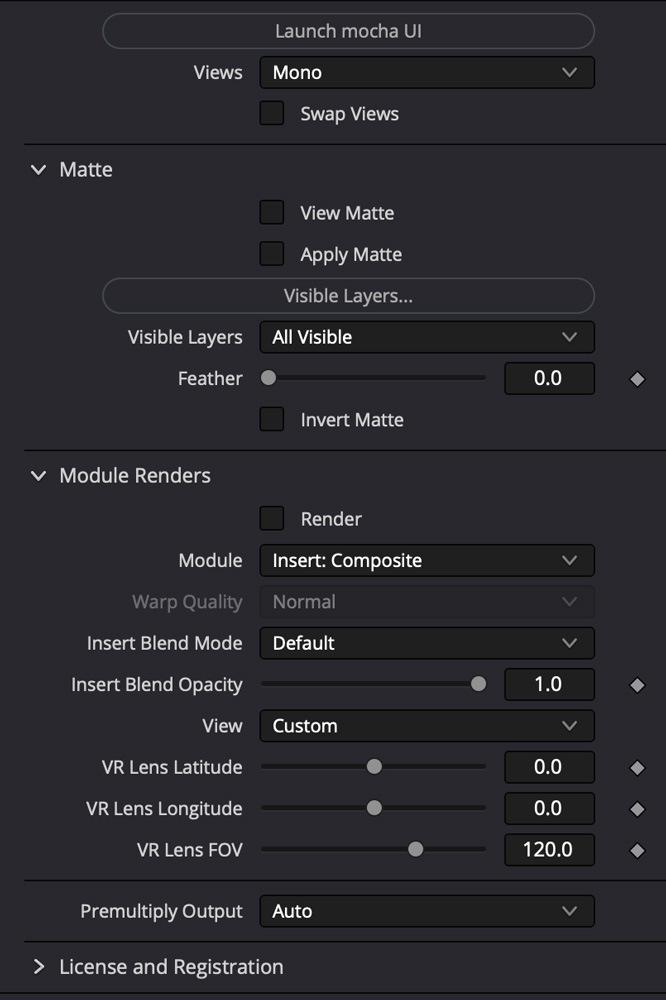This screenshot has width=666, height=1000.
Task: Open the Module dropdown showing Insert: Composite
Action: coord(426,560)
